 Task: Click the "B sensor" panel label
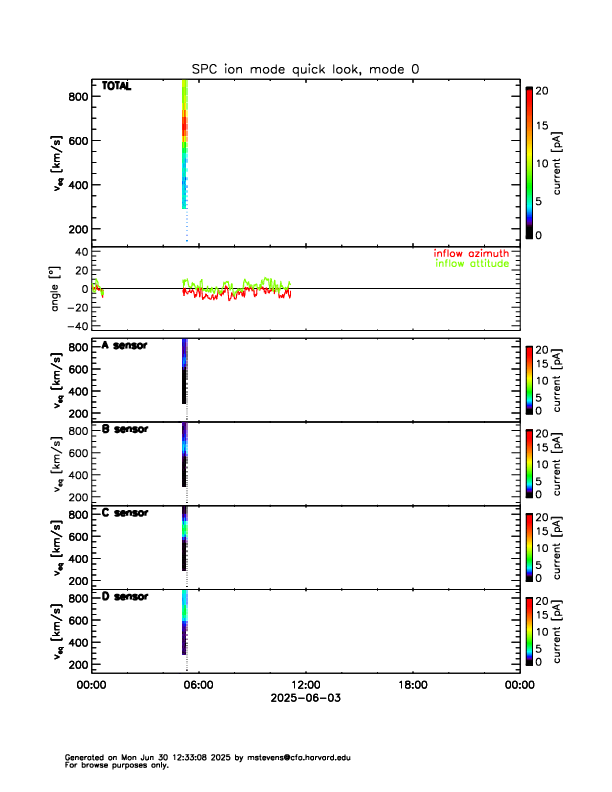point(124,430)
